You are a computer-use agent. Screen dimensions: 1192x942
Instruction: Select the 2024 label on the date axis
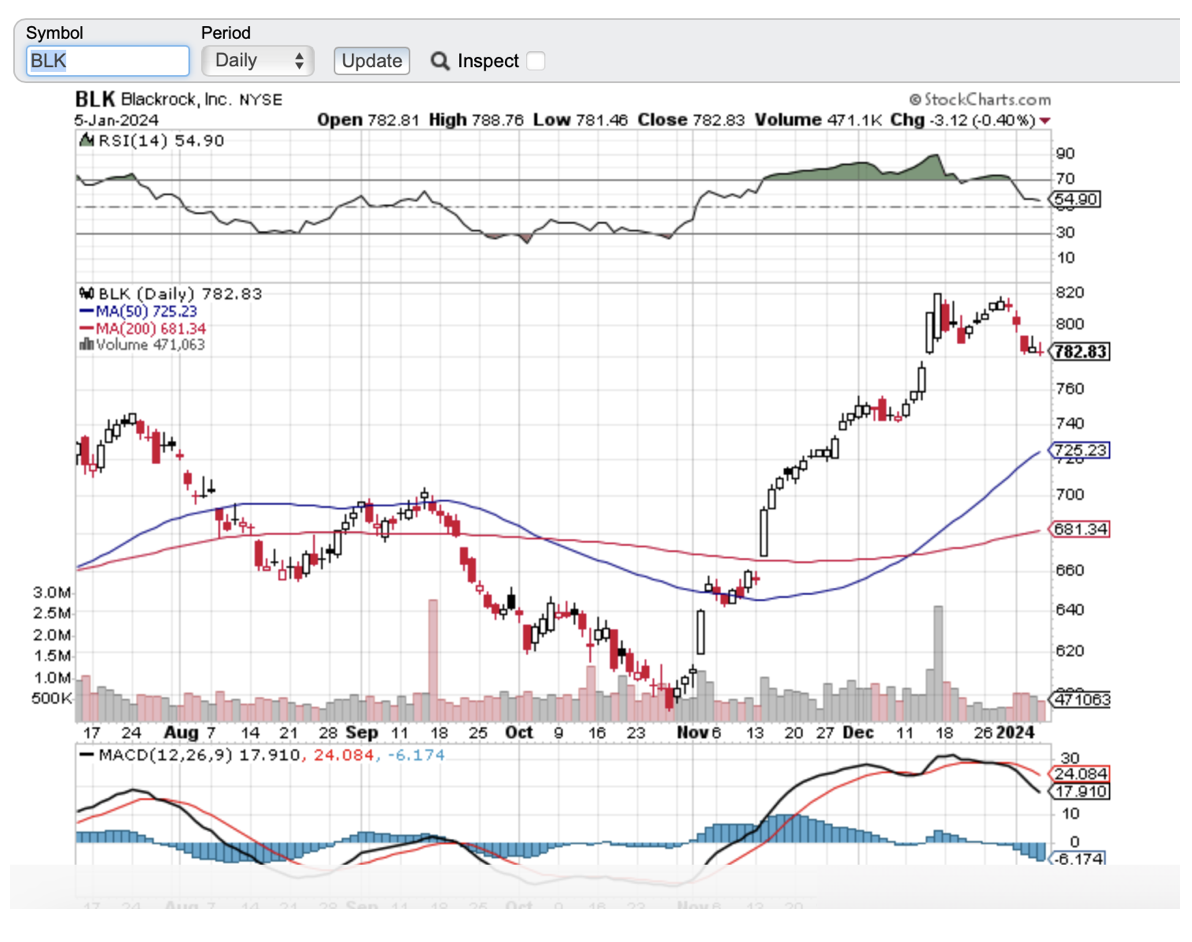pos(1017,732)
